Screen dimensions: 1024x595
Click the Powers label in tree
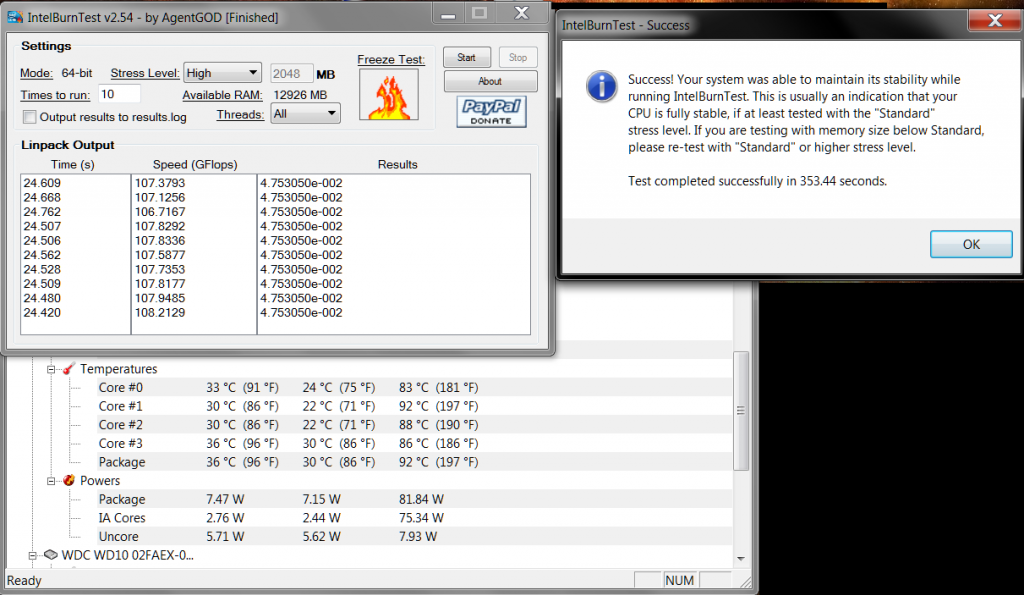pos(100,481)
